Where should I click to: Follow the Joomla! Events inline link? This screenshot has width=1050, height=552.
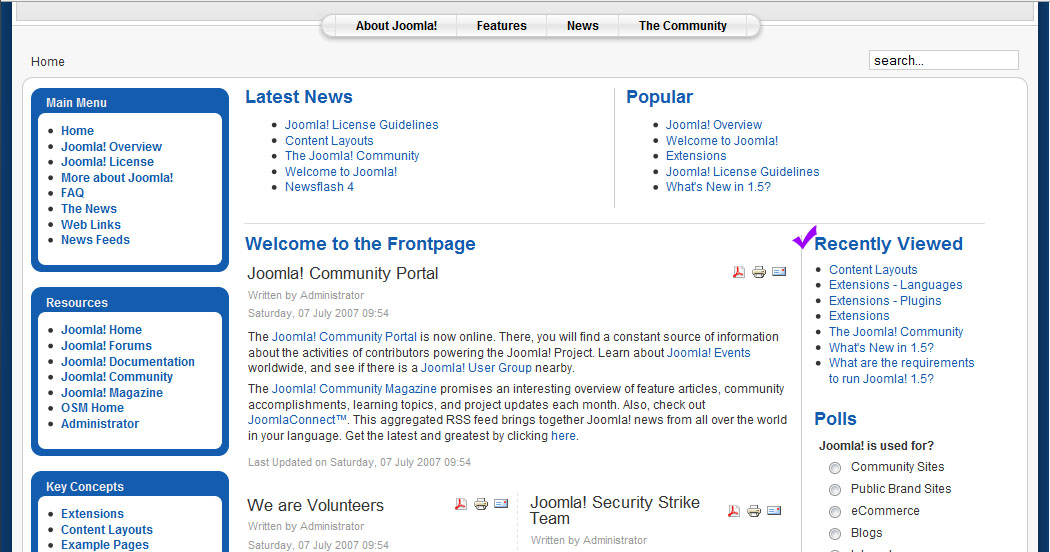click(x=708, y=353)
